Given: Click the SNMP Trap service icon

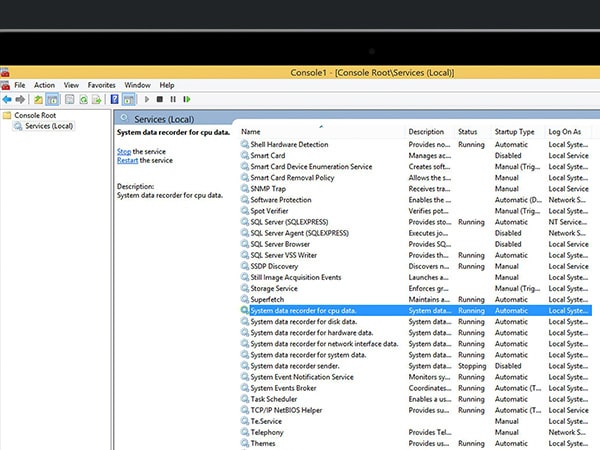Looking at the screenshot, I should 245,189.
